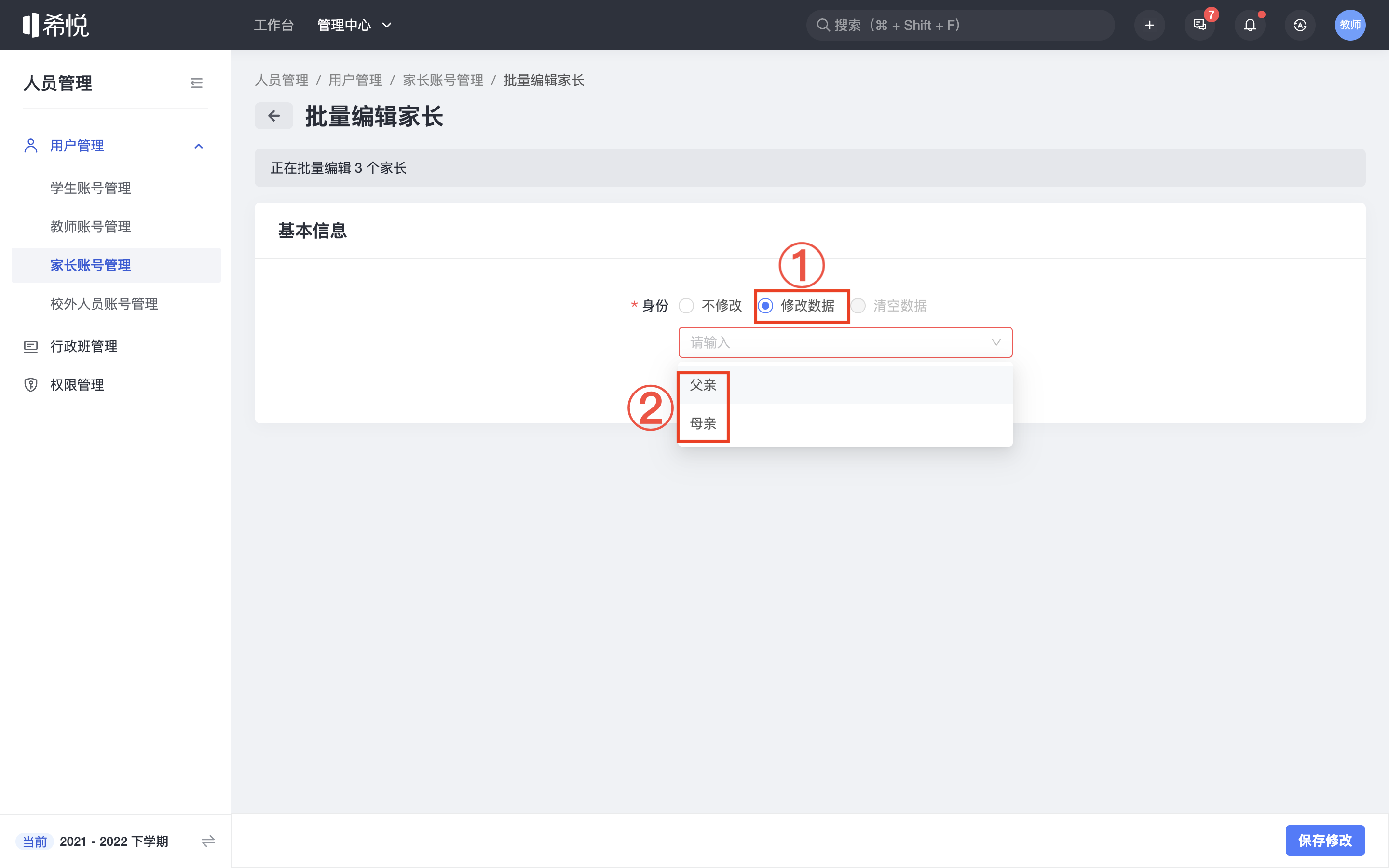Open 校外人员账号管理 in sidebar
1389x868 pixels.
pos(116,304)
